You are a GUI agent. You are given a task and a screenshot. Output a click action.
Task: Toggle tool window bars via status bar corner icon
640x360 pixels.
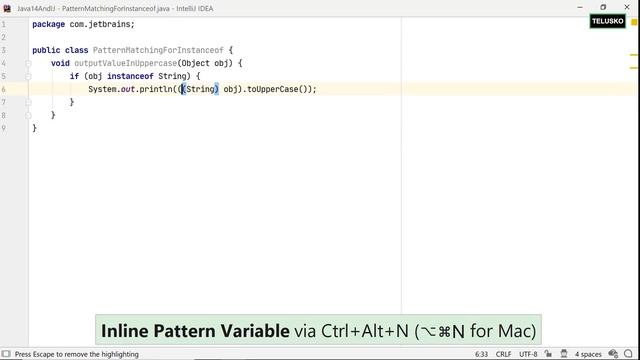[x=6, y=354]
